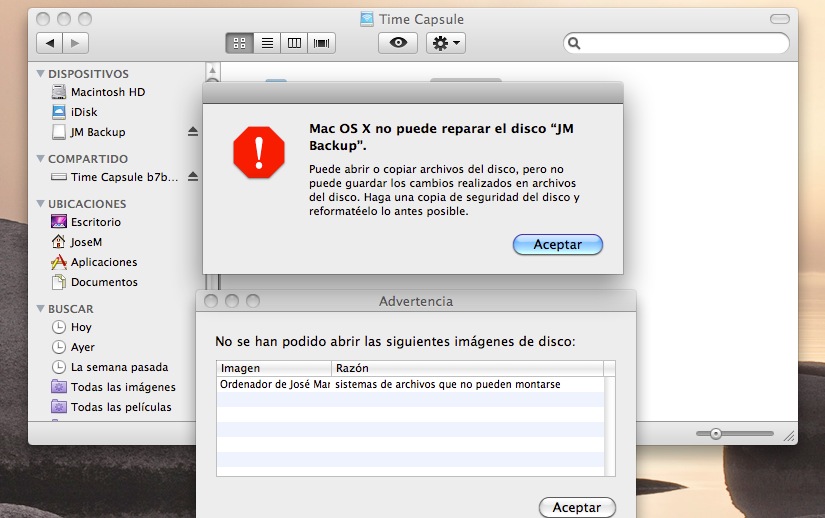Eject the JM Backup disk
Image resolution: width=825 pixels, height=518 pixels.
[193, 132]
